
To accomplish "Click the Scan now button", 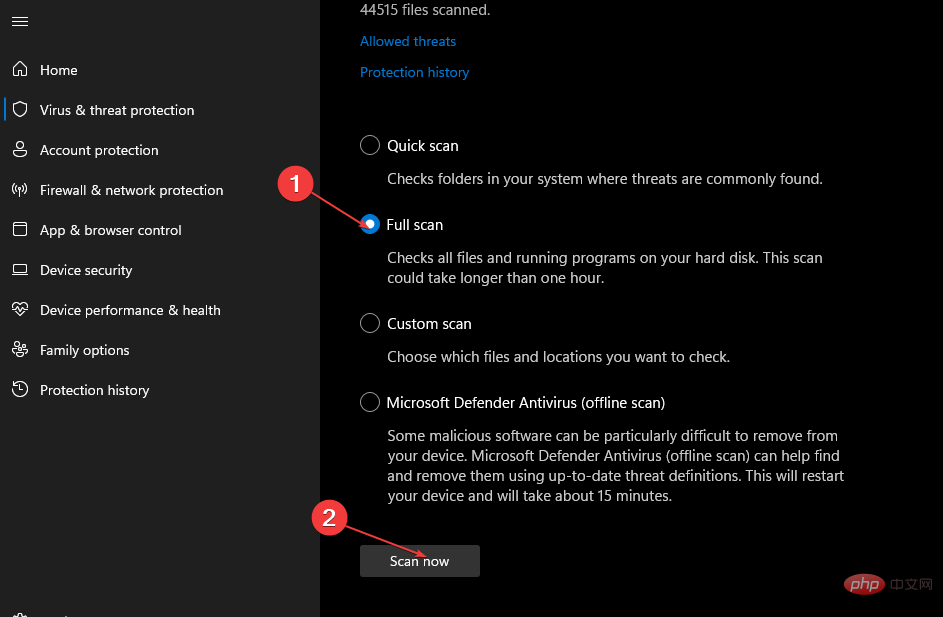I will [420, 561].
